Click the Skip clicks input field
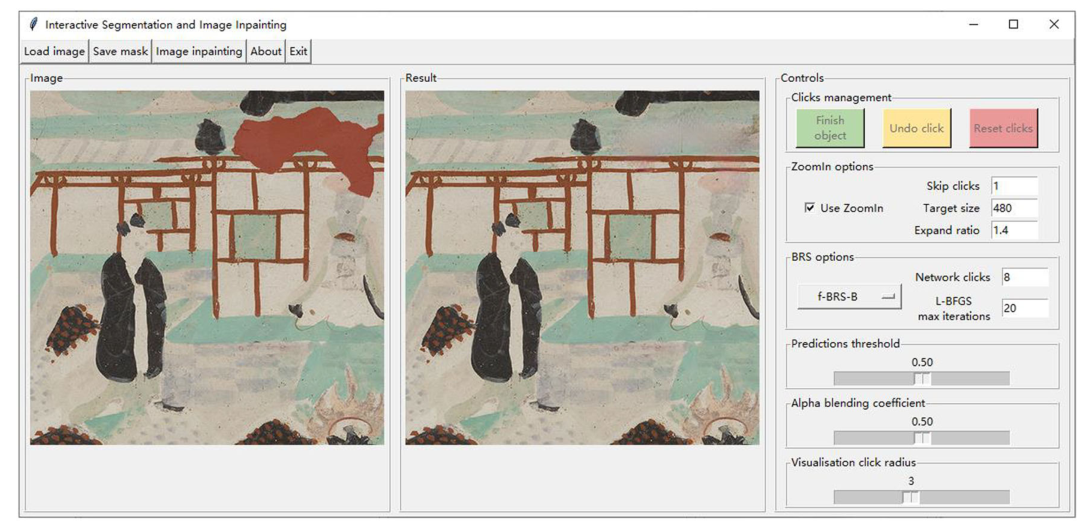1083x528 pixels. click(x=1013, y=186)
